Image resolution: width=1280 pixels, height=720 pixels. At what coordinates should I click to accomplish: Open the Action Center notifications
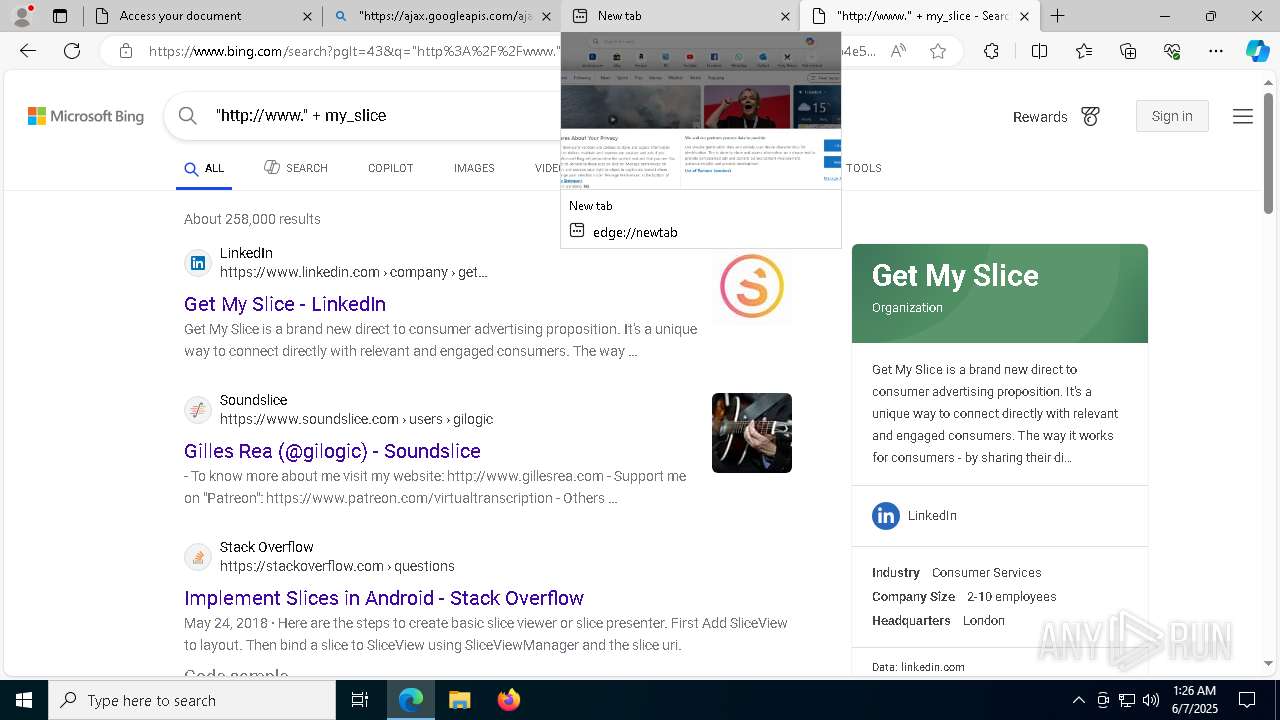(1247, 700)
